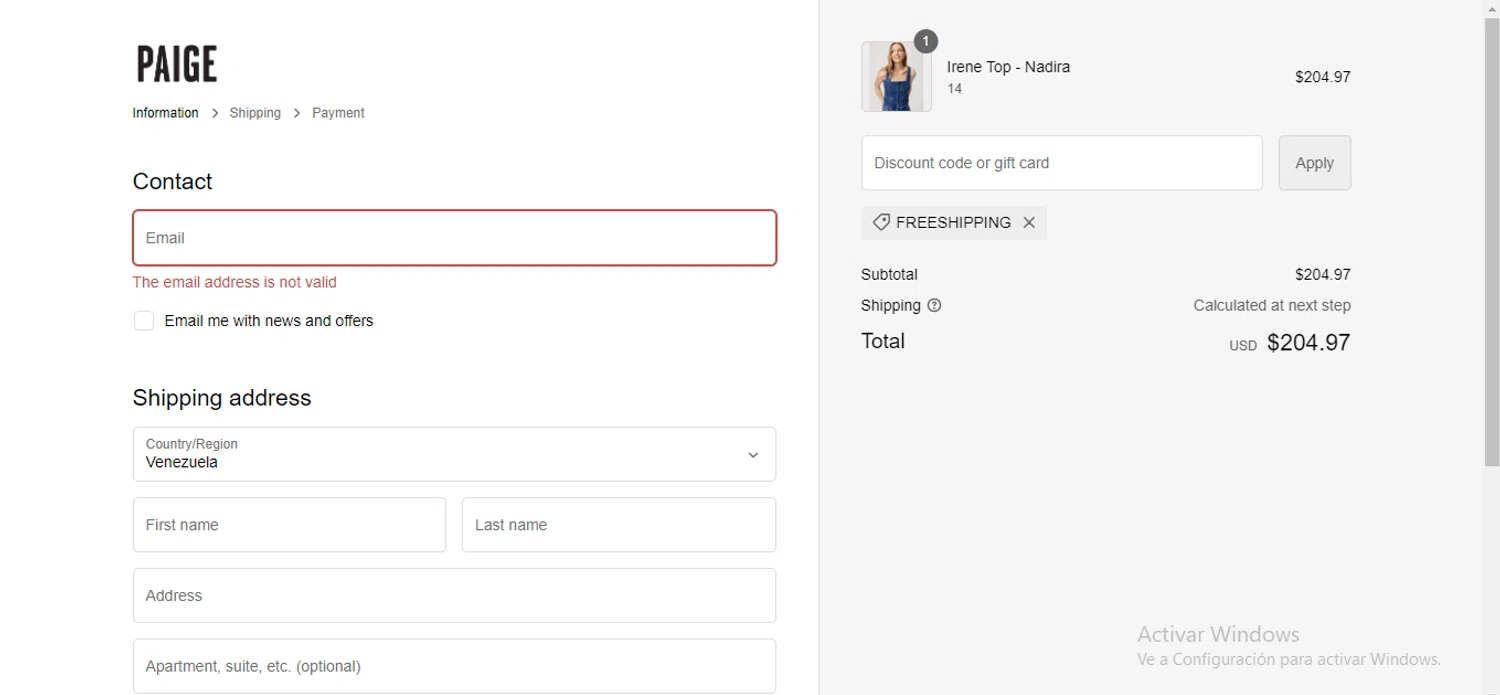Select the Total amount $204.97 with USD
Image resolution: width=1500 pixels, height=695 pixels.
click(x=1290, y=343)
